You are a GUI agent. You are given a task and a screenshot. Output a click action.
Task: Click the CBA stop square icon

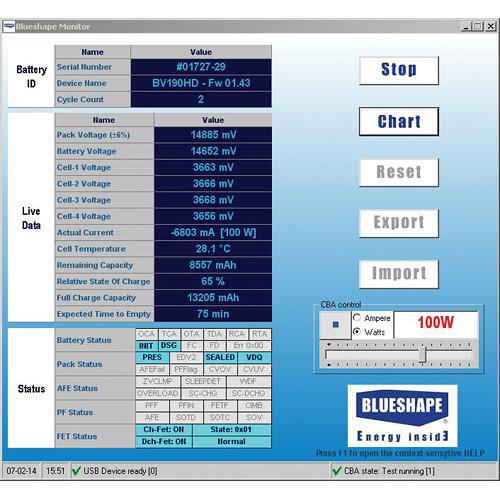point(336,324)
